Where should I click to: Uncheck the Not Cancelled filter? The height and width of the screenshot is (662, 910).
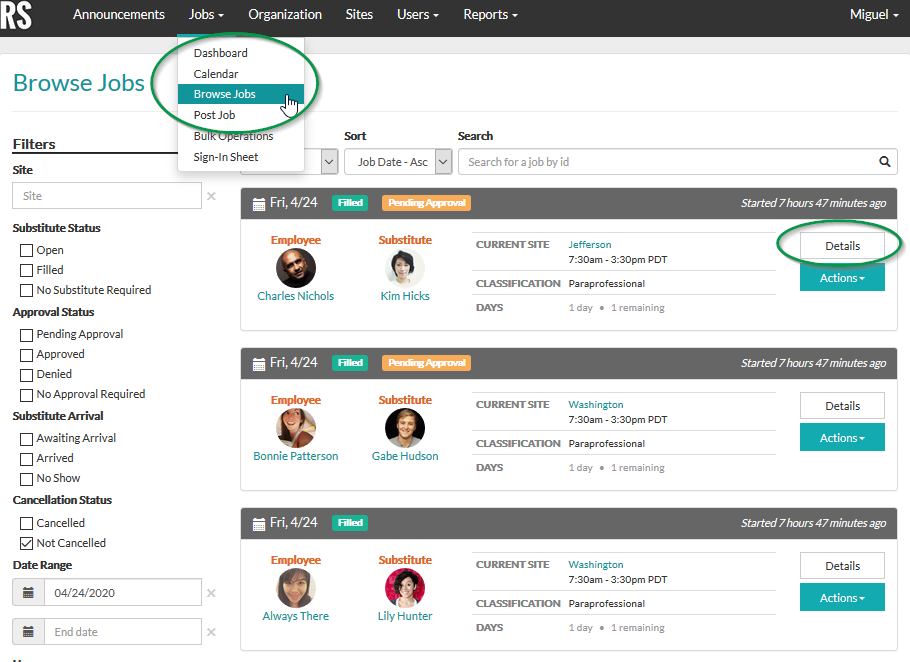25,542
